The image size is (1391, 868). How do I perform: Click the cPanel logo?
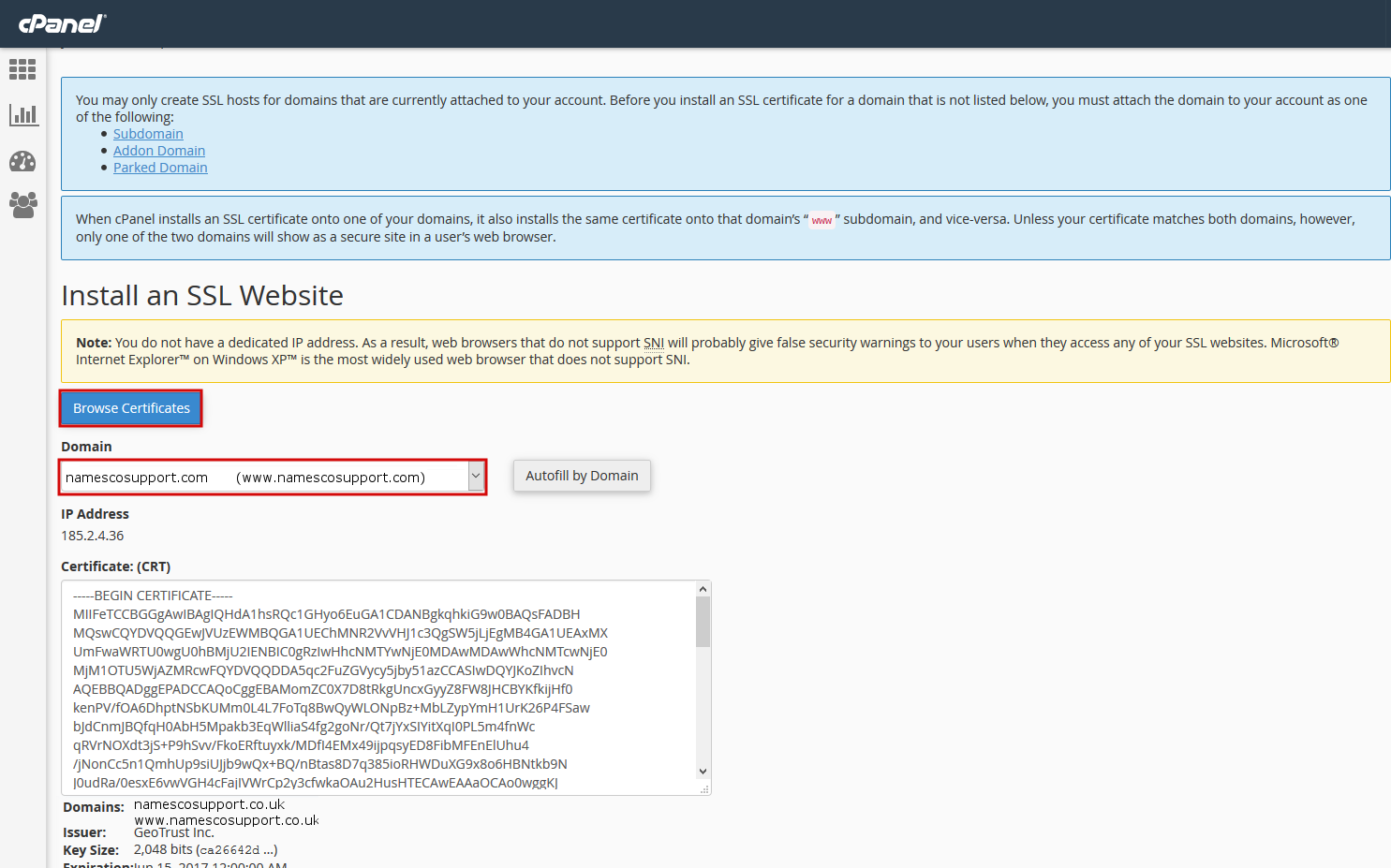(63, 22)
